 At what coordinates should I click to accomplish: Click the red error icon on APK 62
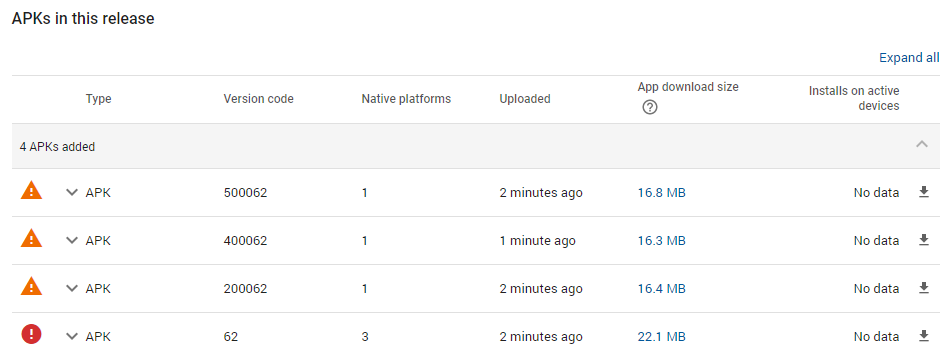coord(31,335)
